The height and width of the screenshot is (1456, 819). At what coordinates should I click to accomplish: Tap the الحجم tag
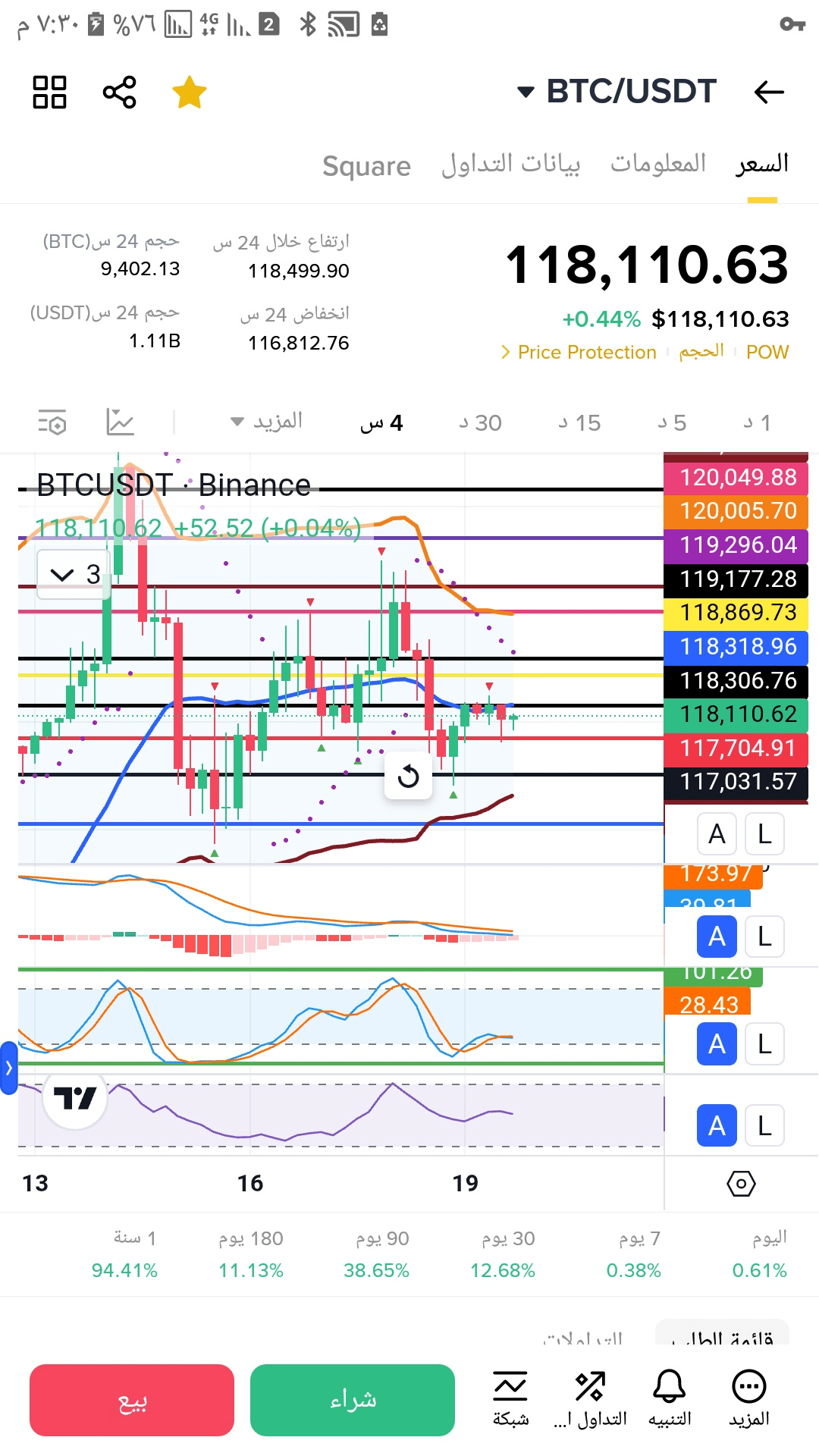pyautogui.click(x=701, y=351)
